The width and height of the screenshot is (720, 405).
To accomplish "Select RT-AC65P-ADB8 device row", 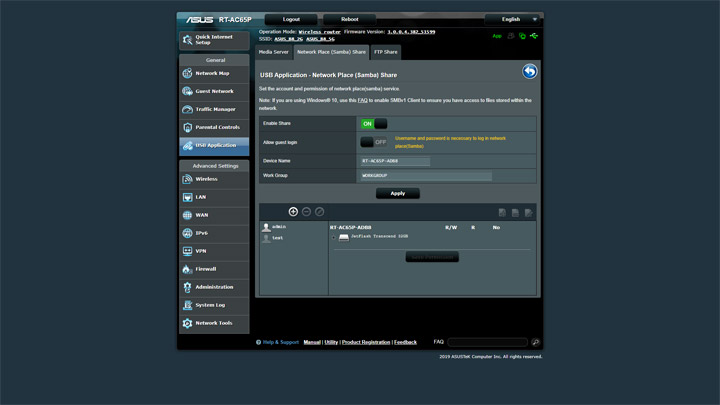I will (x=350, y=227).
